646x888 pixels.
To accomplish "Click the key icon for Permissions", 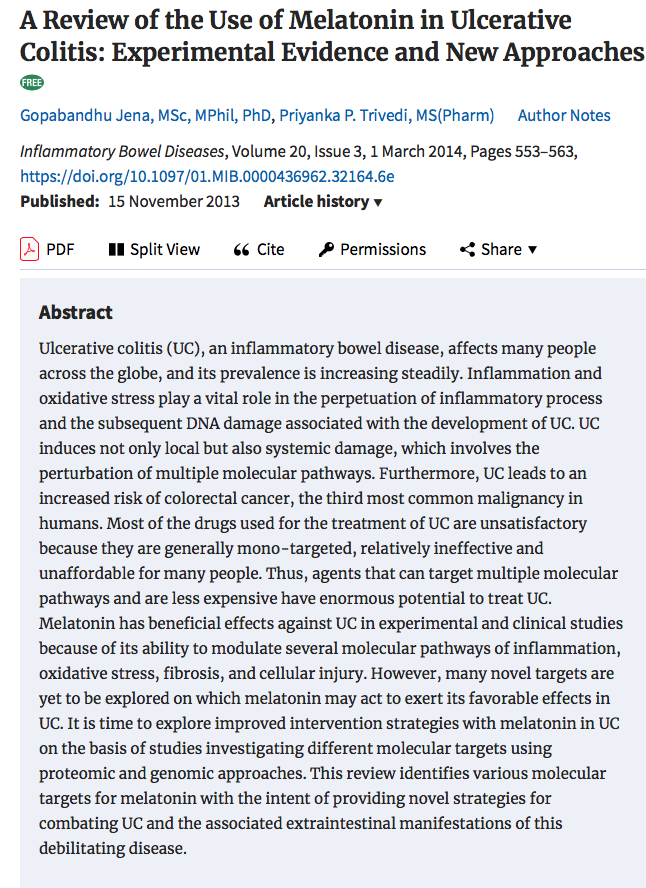I will (x=326, y=249).
